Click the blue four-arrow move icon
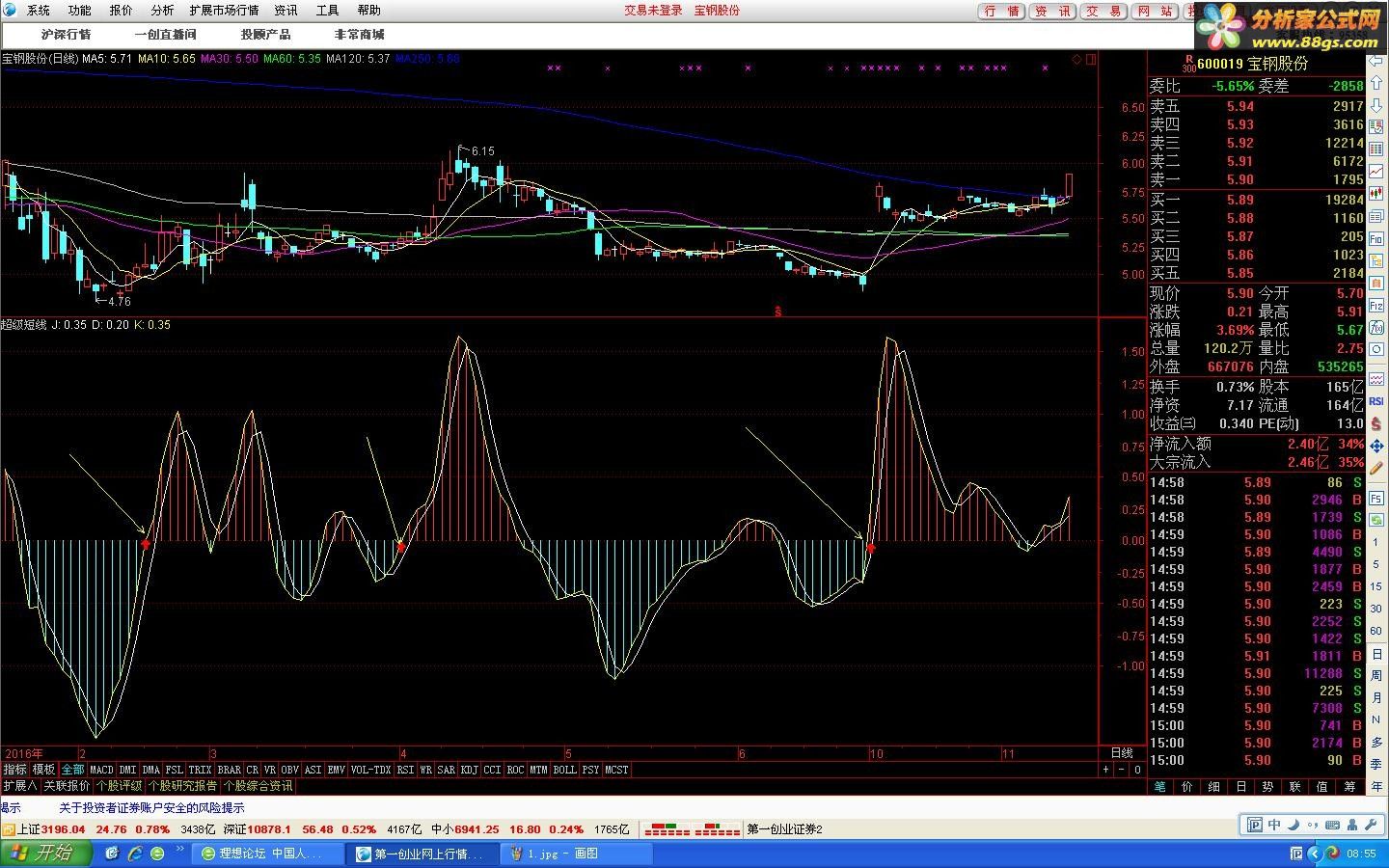 1376,447
